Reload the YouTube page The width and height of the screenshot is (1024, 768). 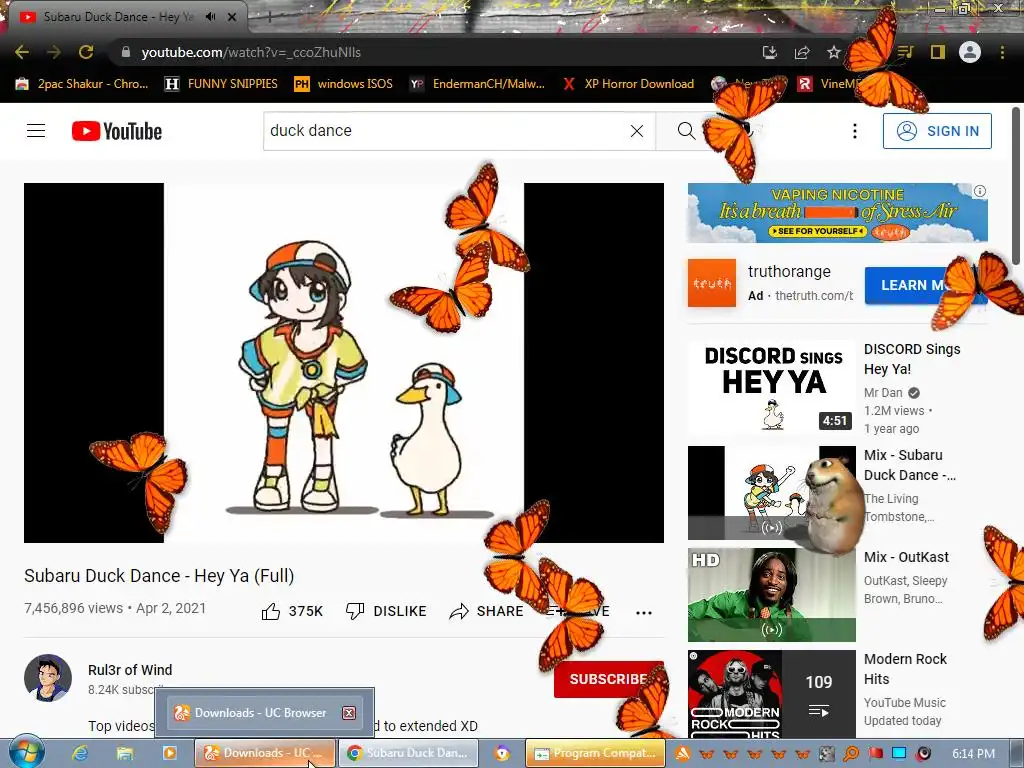click(x=86, y=52)
